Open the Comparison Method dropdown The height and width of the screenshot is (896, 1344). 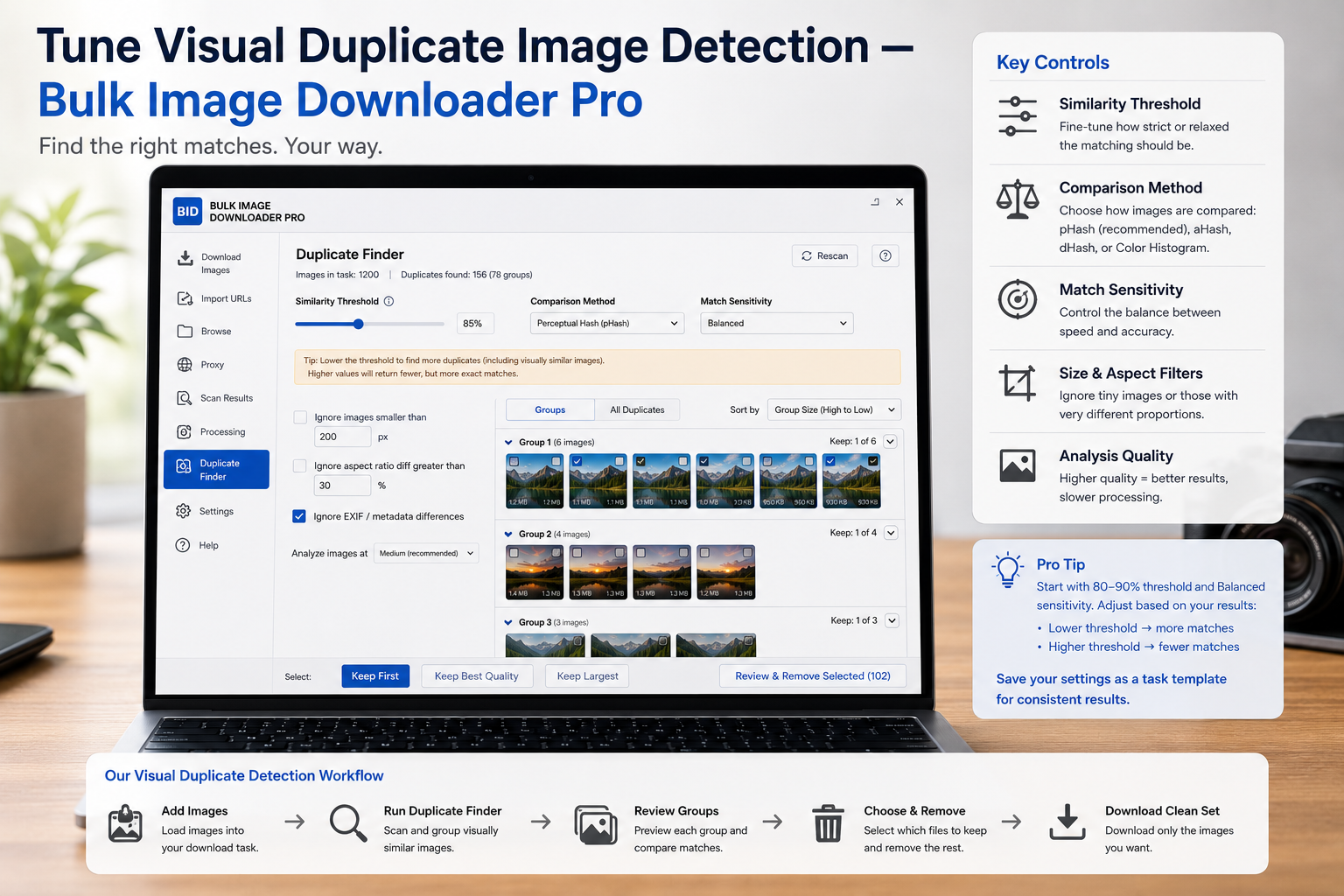(x=607, y=324)
